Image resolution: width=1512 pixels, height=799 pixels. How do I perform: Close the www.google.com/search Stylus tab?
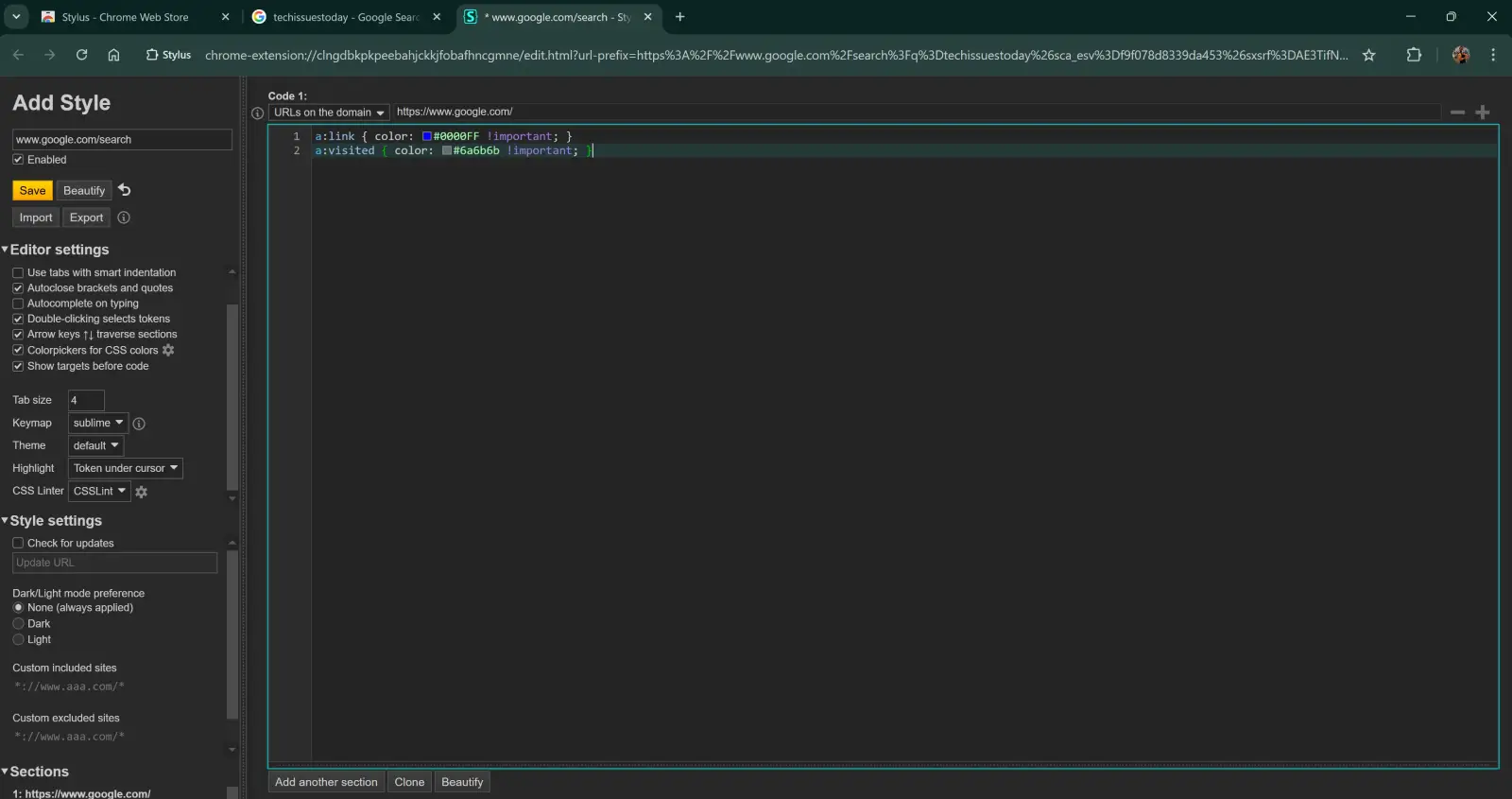tap(647, 17)
